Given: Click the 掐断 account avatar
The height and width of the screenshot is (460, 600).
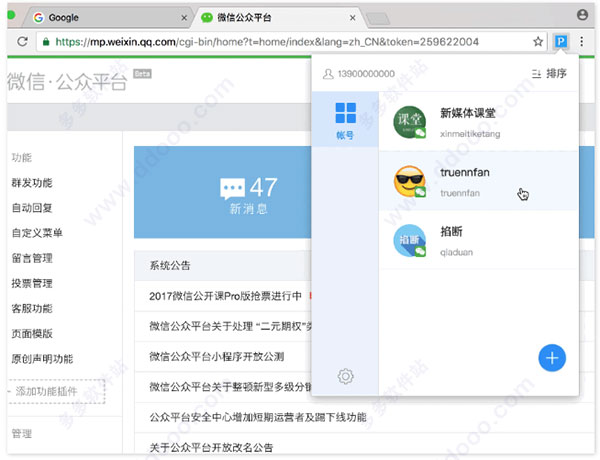Looking at the screenshot, I should coord(409,240).
